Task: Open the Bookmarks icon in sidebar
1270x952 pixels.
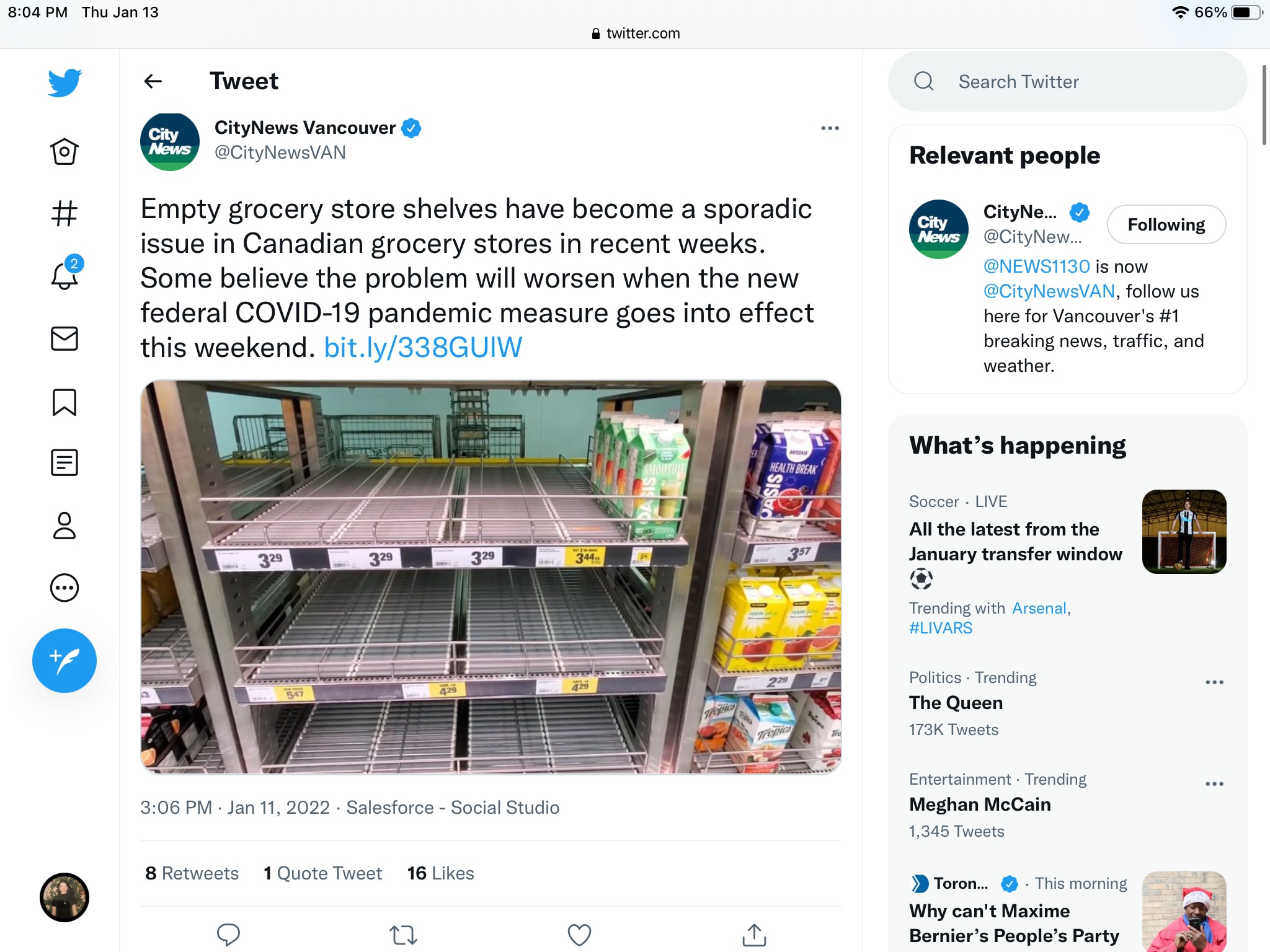Action: [64, 402]
